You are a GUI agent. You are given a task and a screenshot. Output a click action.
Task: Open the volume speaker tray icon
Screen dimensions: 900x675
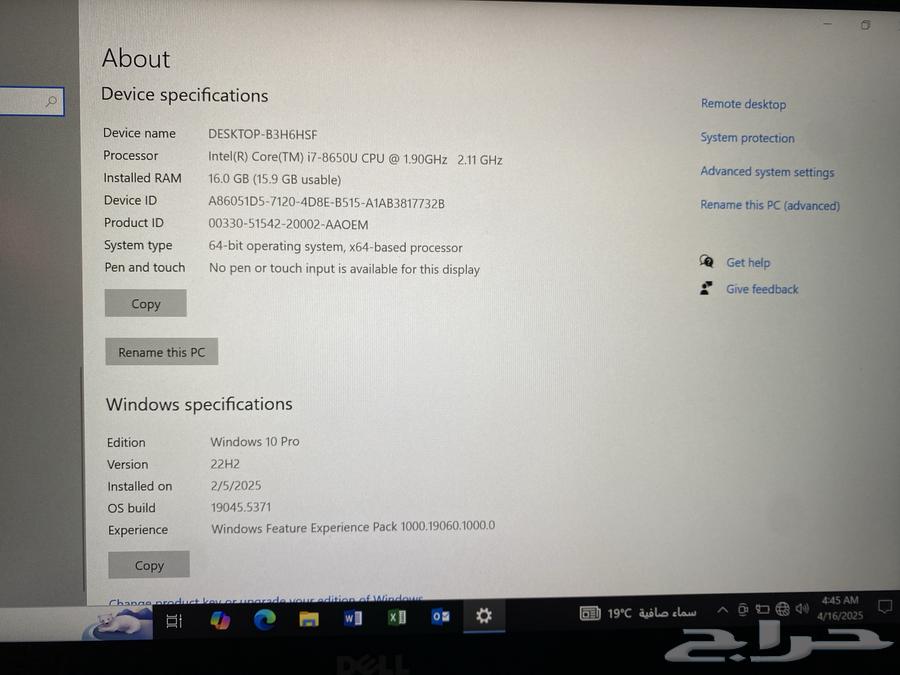802,608
